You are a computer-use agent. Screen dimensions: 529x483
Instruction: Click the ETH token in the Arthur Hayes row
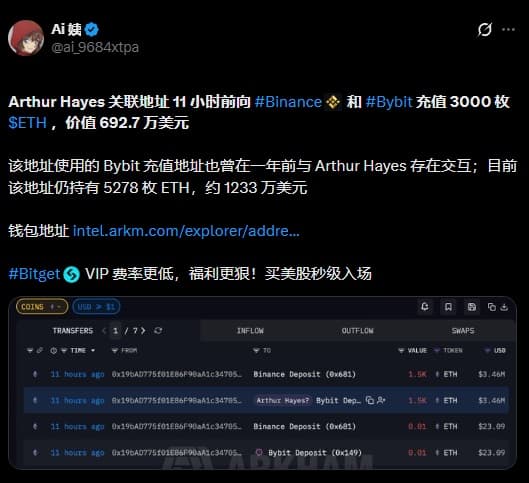pyautogui.click(x=447, y=400)
